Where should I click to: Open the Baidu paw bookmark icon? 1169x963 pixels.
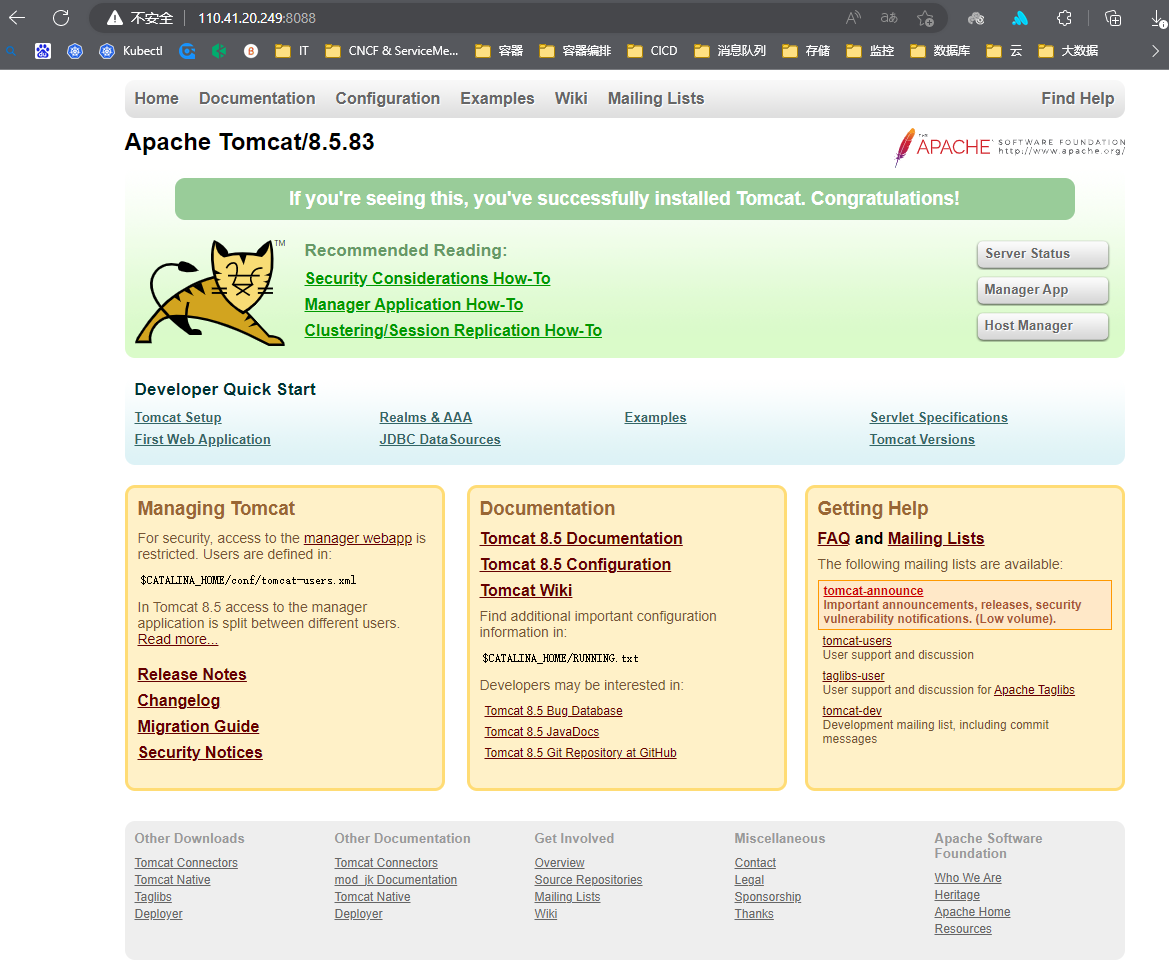(x=43, y=51)
